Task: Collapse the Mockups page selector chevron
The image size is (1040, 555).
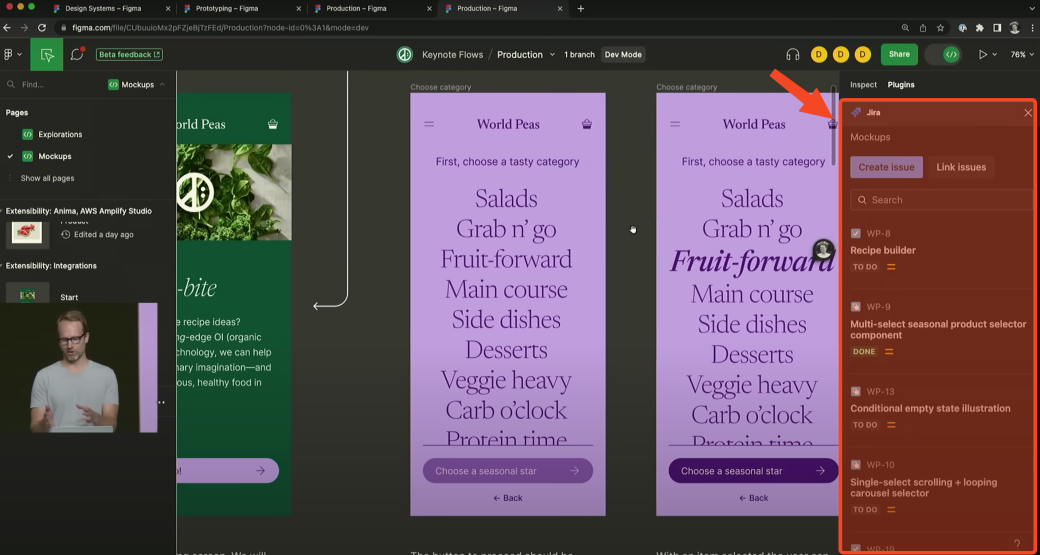Action: [x=163, y=85]
